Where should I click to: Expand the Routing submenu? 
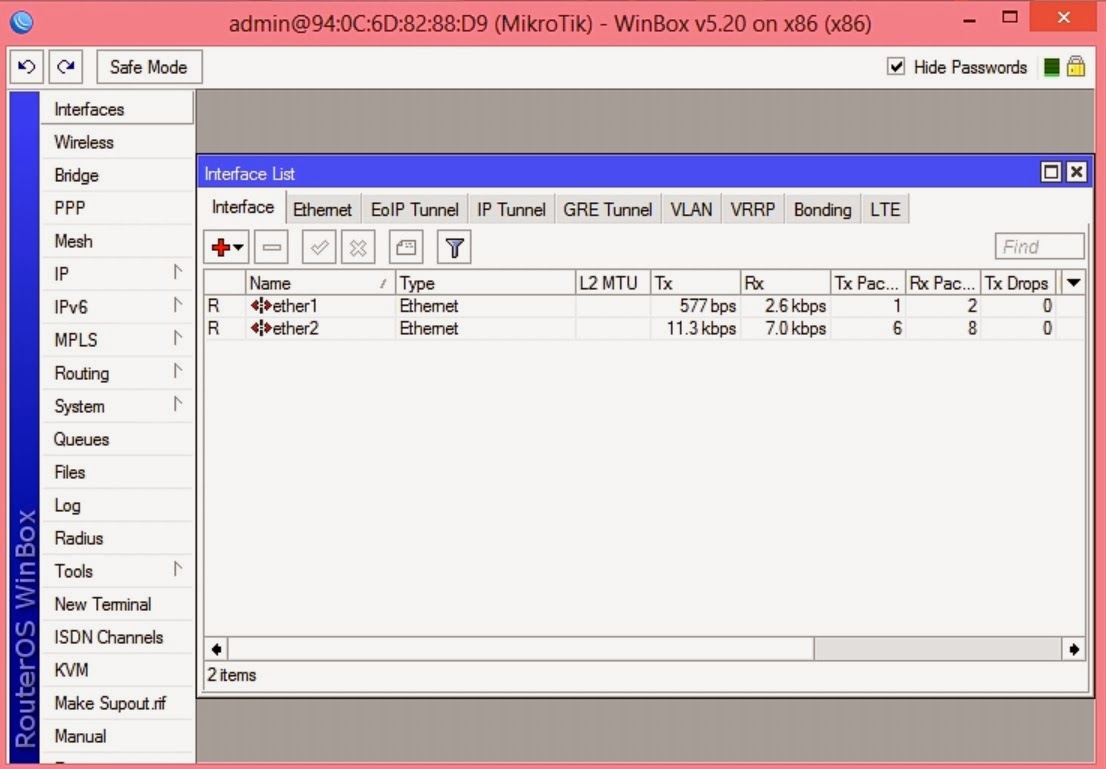pyautogui.click(x=117, y=373)
